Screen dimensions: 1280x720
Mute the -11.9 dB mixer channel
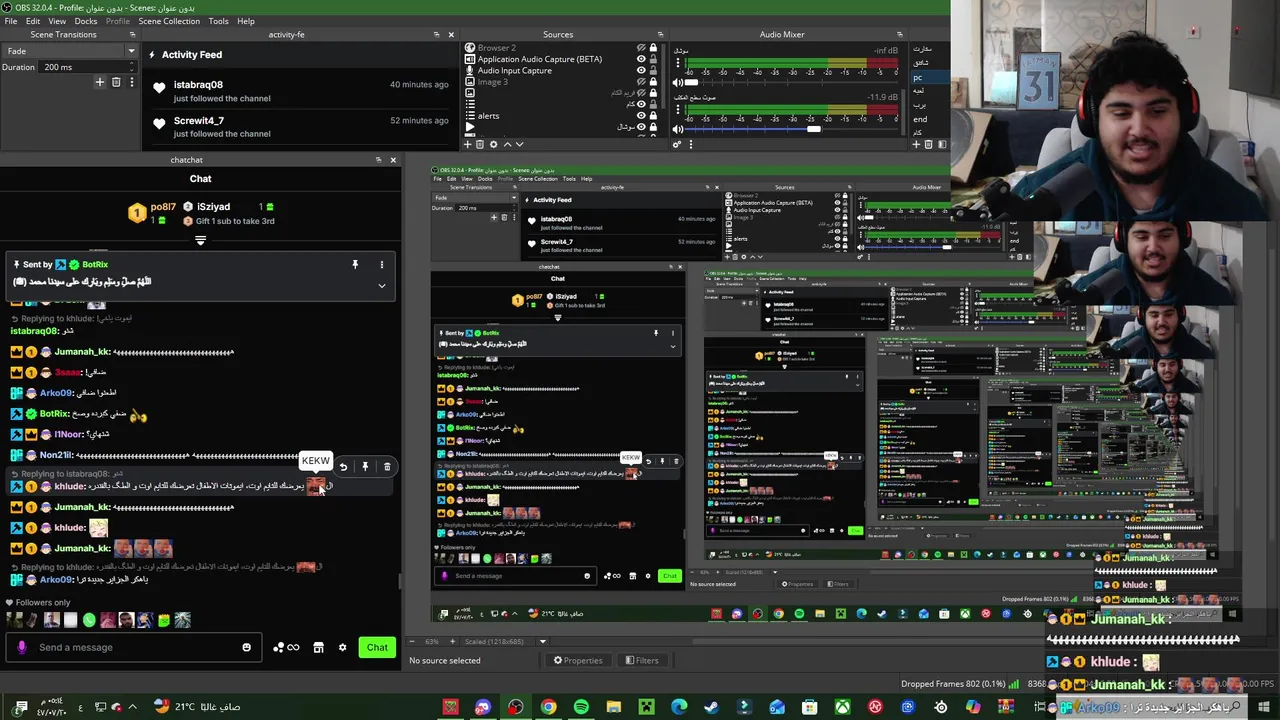tap(678, 129)
